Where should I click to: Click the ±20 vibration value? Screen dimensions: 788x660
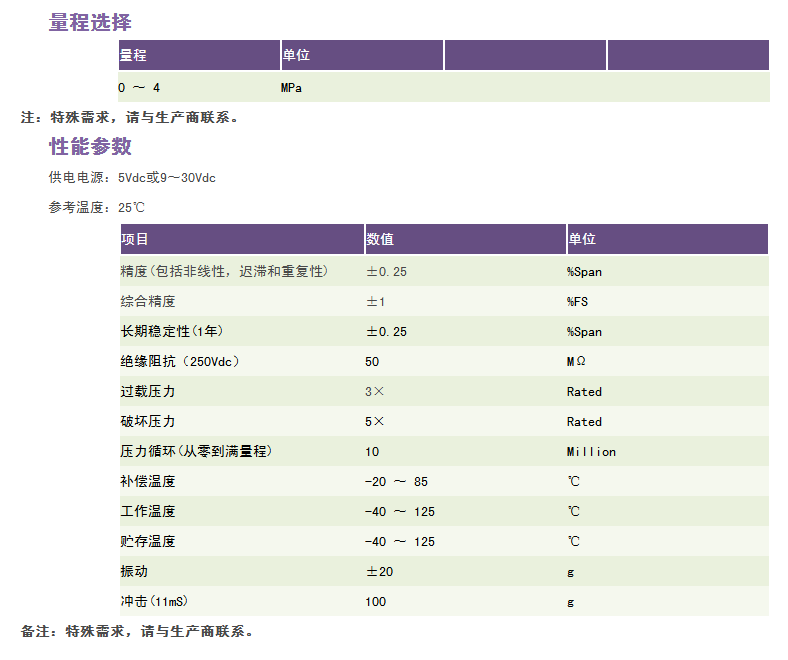click(x=379, y=571)
